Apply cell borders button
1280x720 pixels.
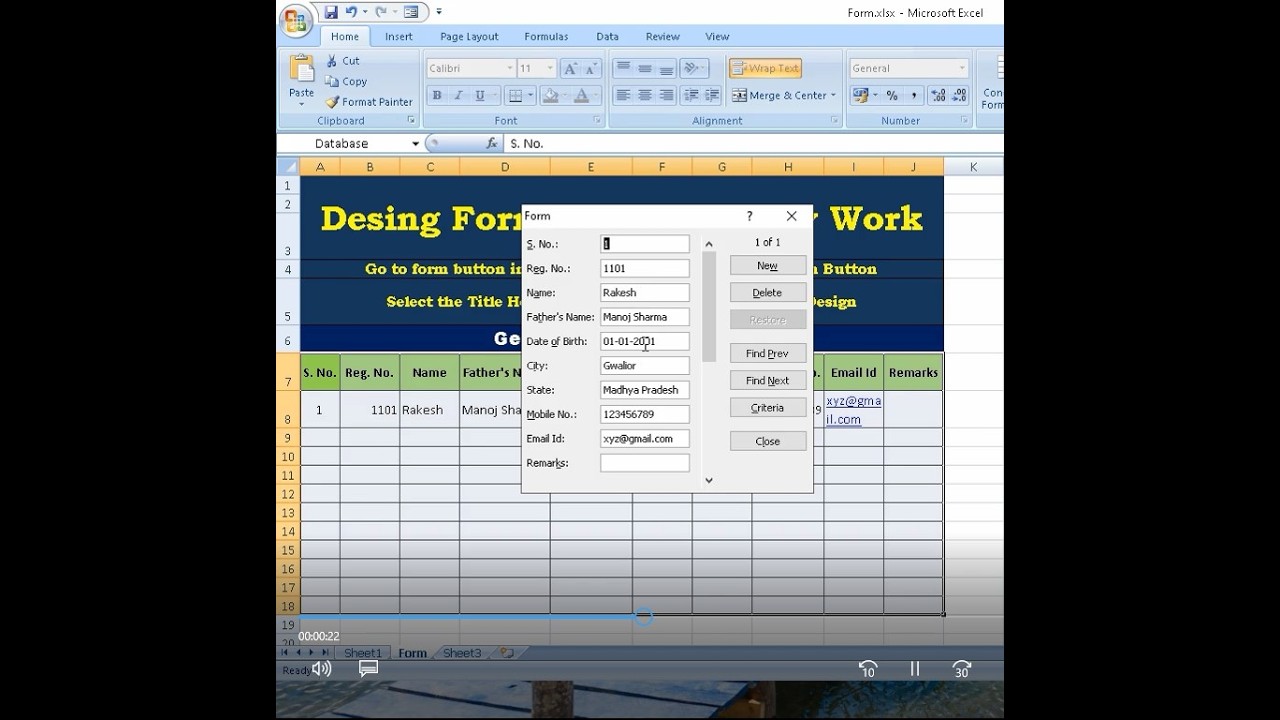point(515,96)
